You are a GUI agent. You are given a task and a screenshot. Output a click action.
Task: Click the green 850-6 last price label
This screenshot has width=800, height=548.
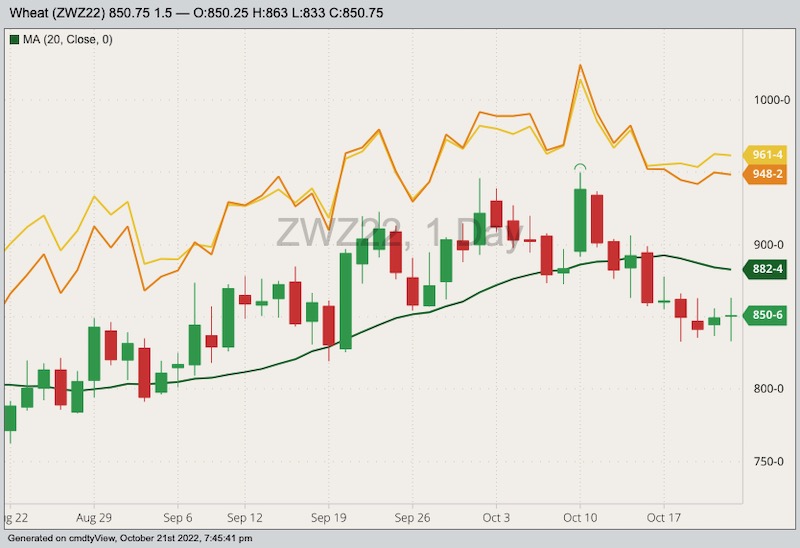[765, 315]
